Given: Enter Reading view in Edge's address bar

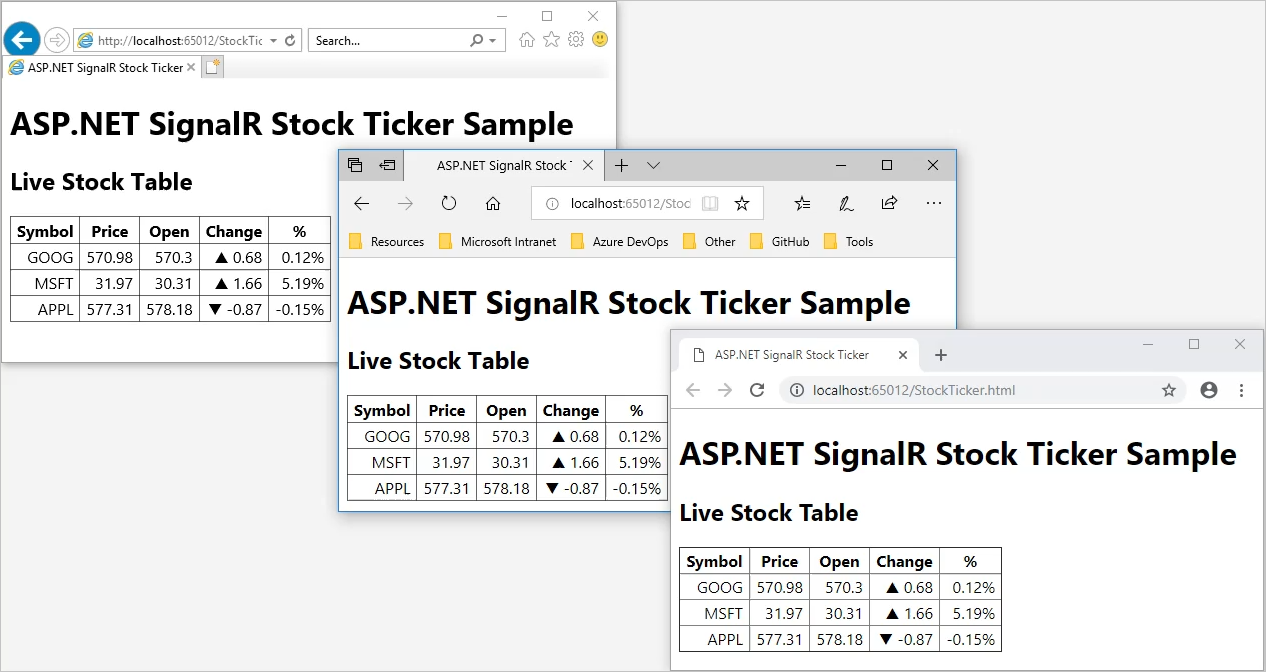Looking at the screenshot, I should pos(711,203).
